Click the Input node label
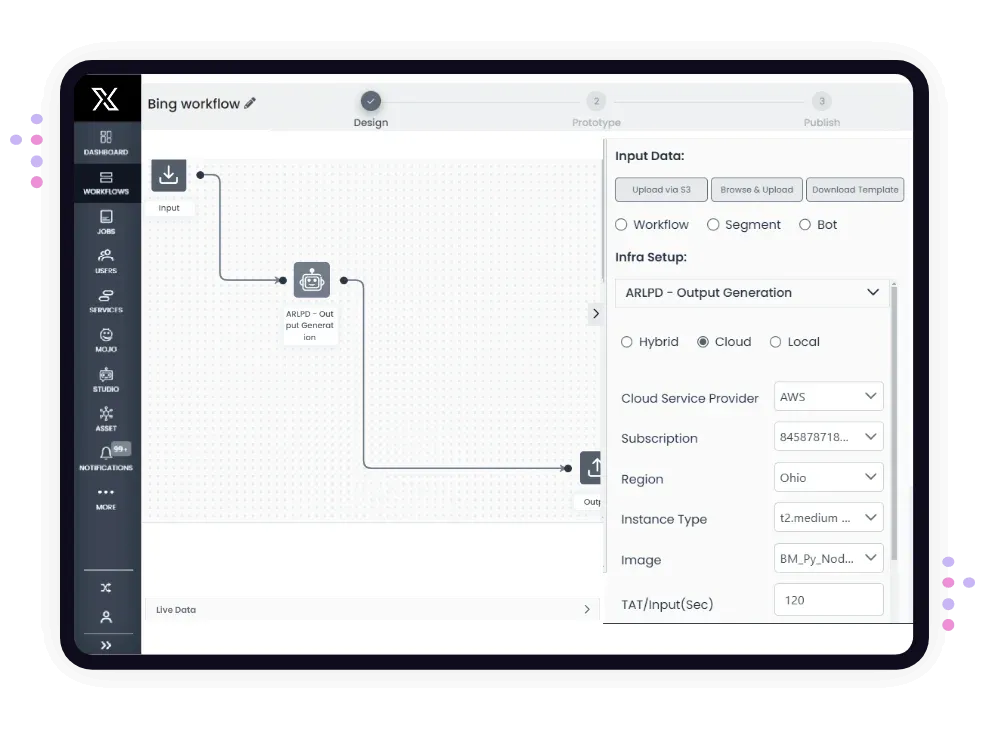The height and width of the screenshot is (730, 989). click(168, 208)
